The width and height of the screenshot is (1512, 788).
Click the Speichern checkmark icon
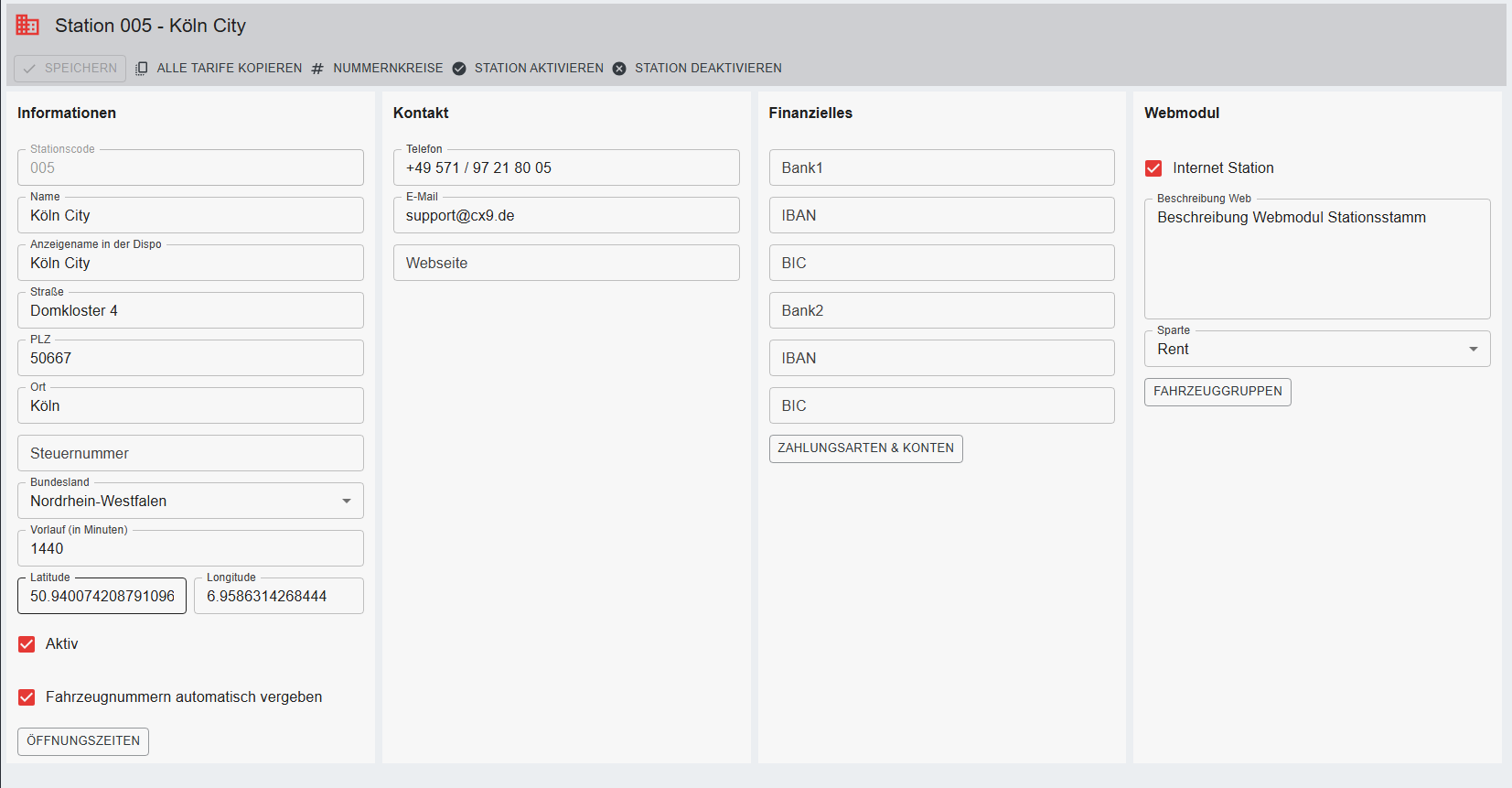tap(29, 69)
